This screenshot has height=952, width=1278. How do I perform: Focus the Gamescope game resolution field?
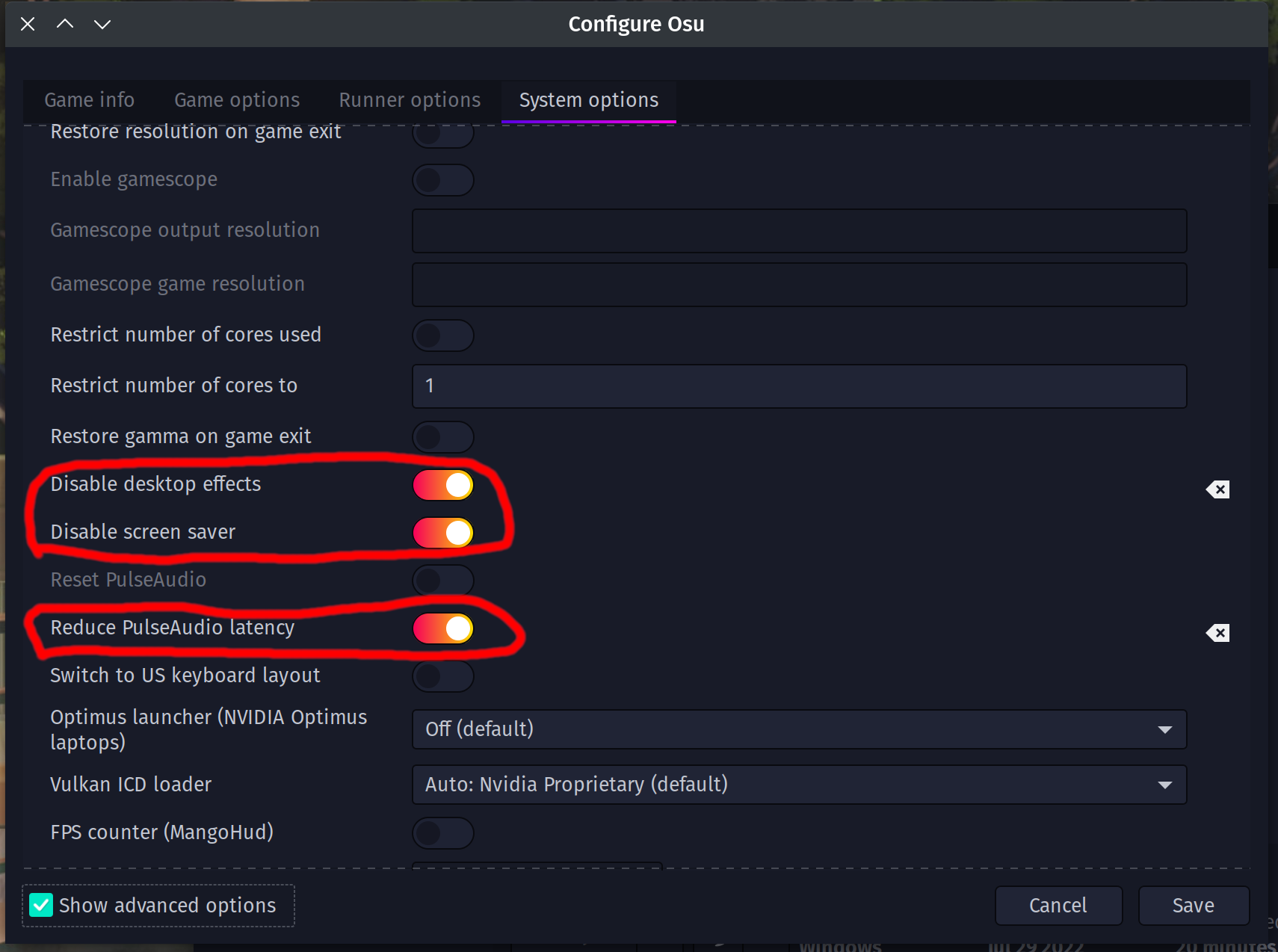(799, 285)
